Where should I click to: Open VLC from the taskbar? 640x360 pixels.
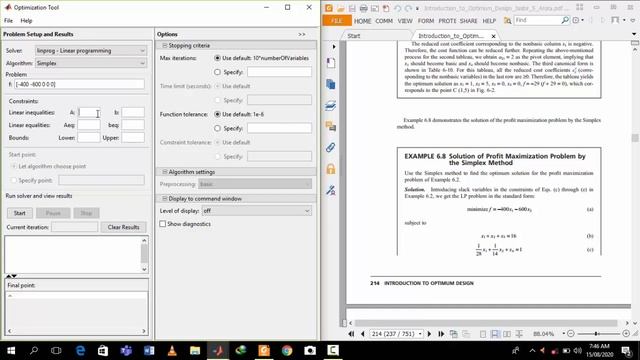(x=172, y=350)
